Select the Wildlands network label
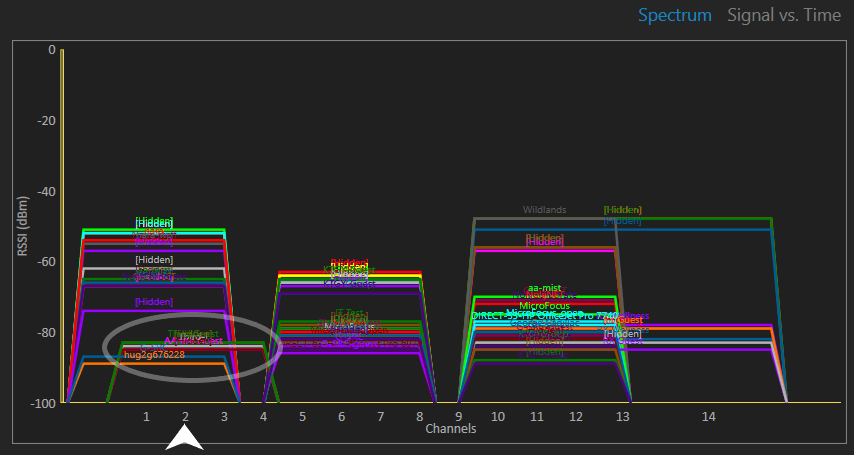854x455 pixels. coord(544,210)
